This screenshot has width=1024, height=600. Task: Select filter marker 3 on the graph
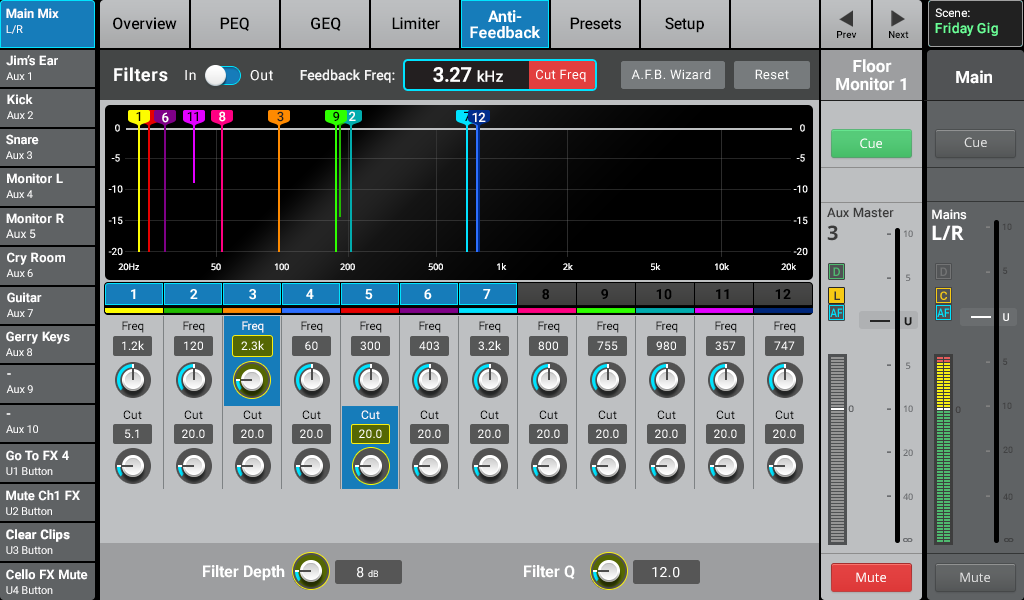pyautogui.click(x=279, y=117)
